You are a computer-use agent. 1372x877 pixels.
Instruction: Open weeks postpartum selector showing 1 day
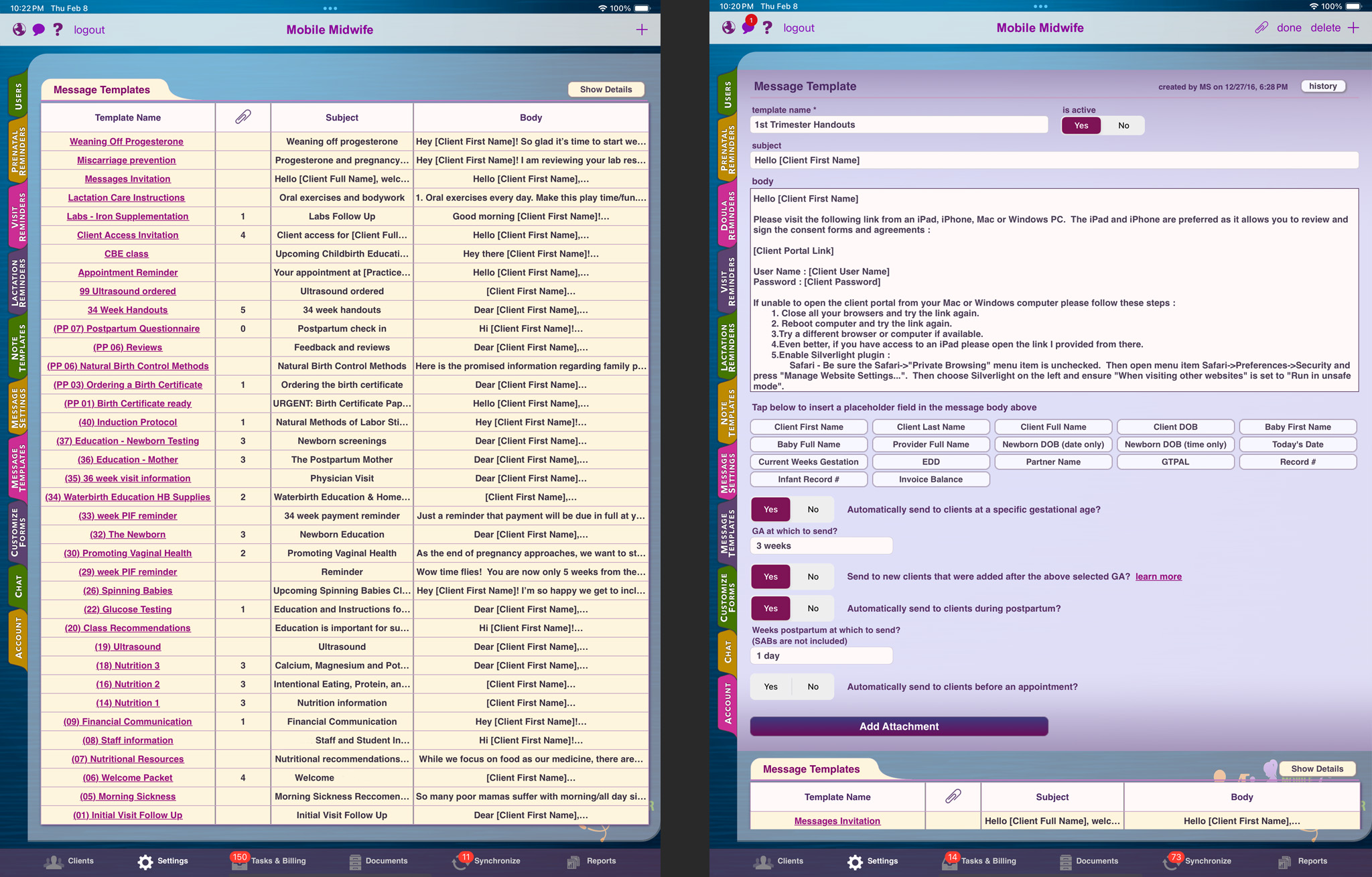click(x=822, y=656)
